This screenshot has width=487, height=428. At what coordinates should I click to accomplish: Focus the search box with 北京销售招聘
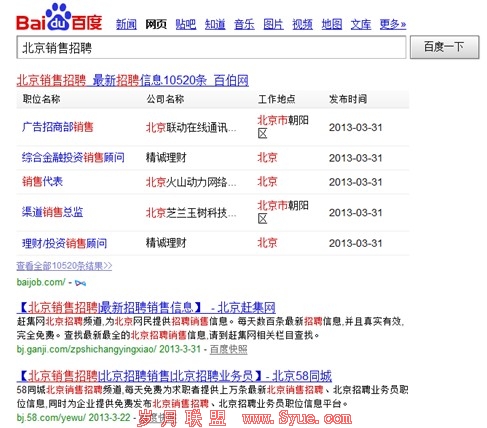point(211,48)
